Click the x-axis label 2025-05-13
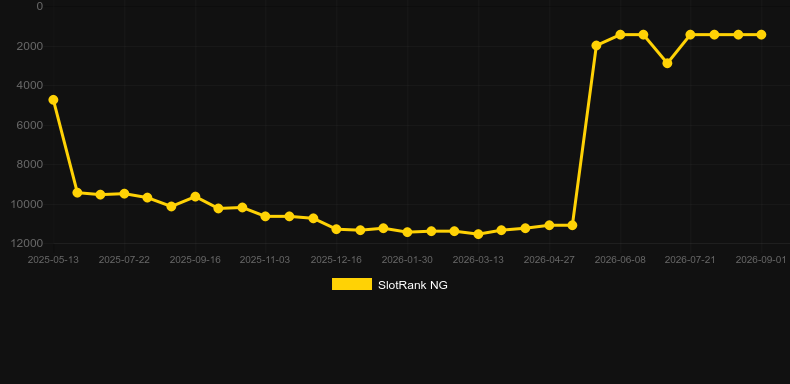Image resolution: width=790 pixels, height=384 pixels. 53,260
